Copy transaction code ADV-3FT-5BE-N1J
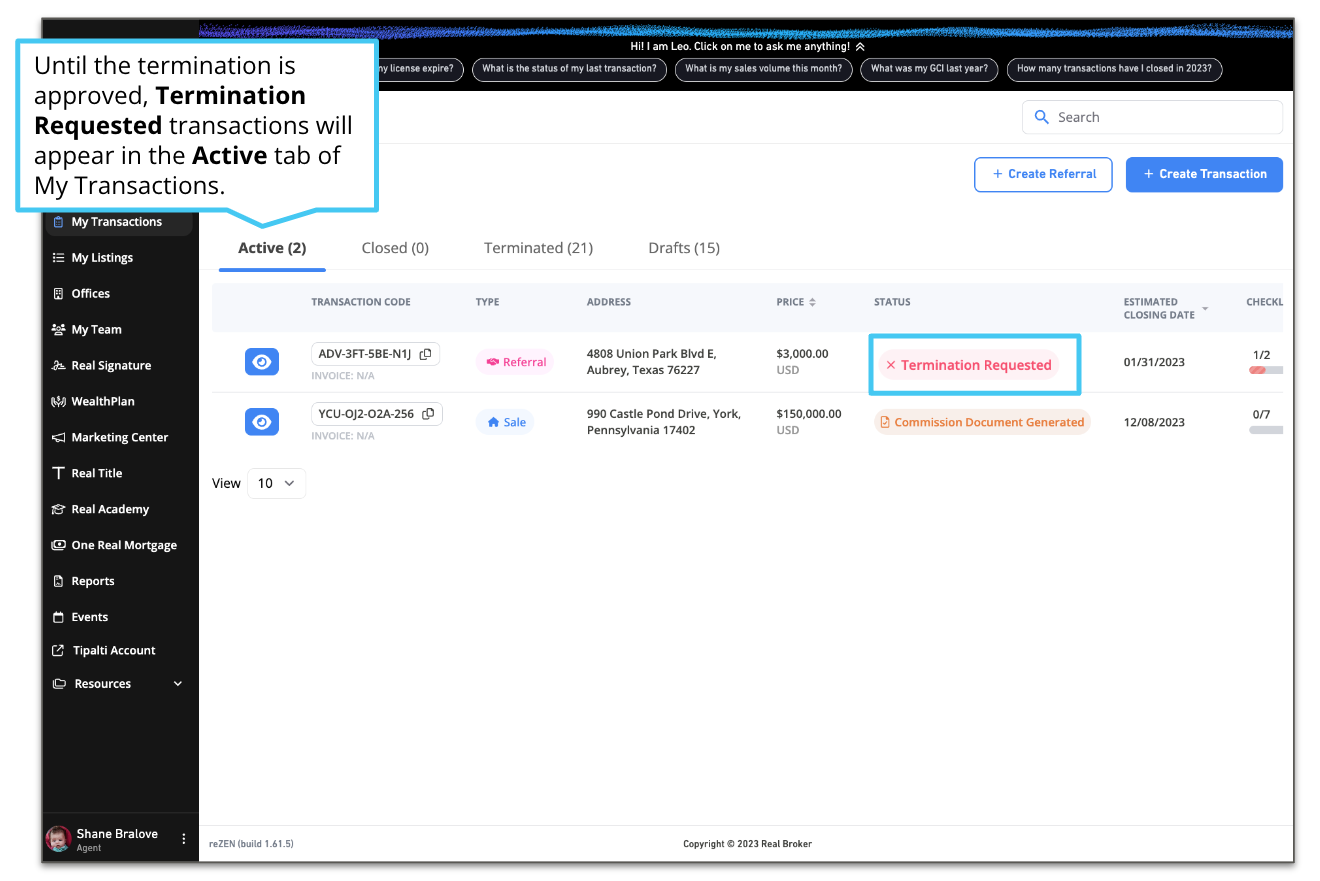This screenshot has height=881, width=1320. click(425, 353)
